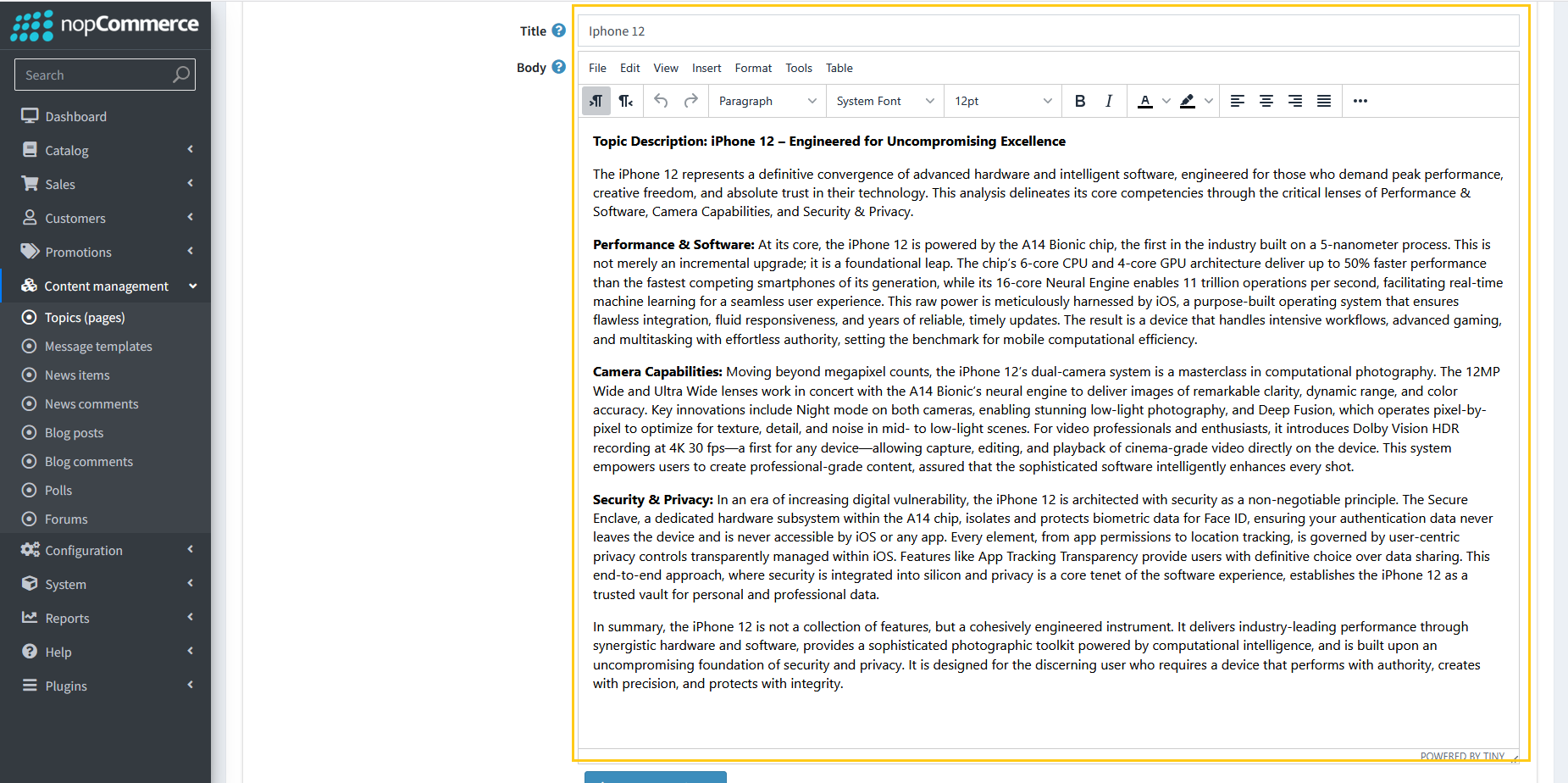Viewport: 1568px width, 783px height.
Task: Open the Paragraph style dropdown
Action: [x=765, y=101]
